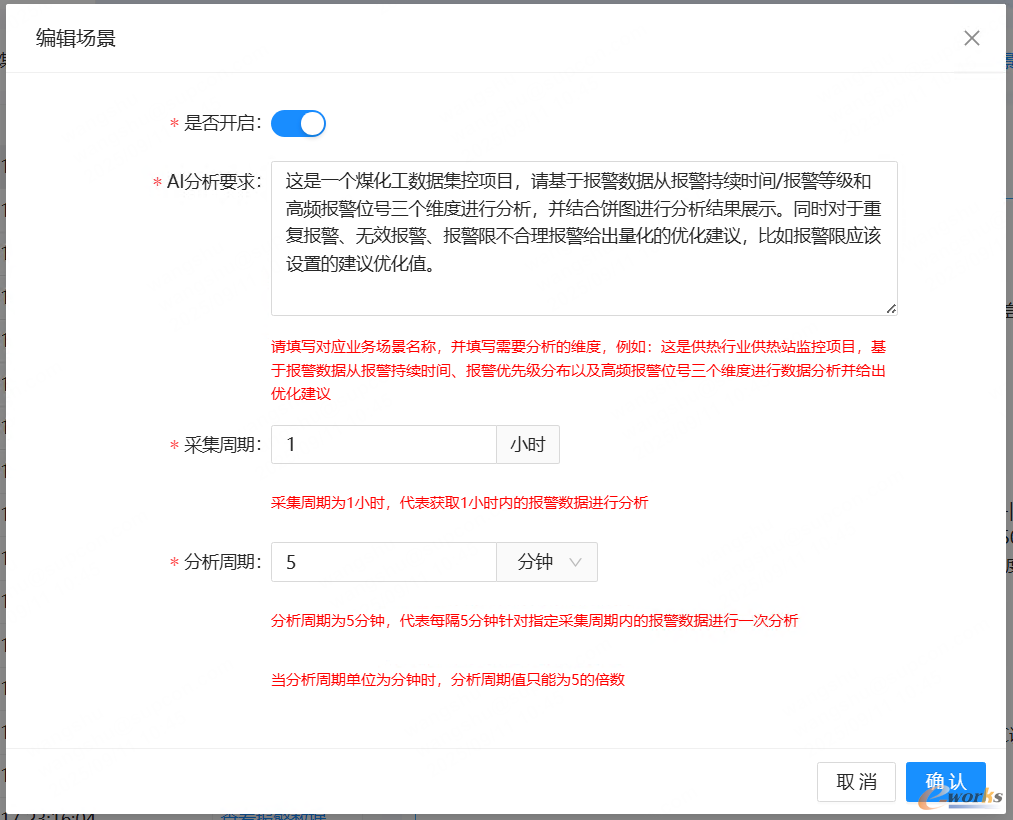The height and width of the screenshot is (820, 1013).
Task: Focus the 采集周期 number input
Action: pos(383,445)
